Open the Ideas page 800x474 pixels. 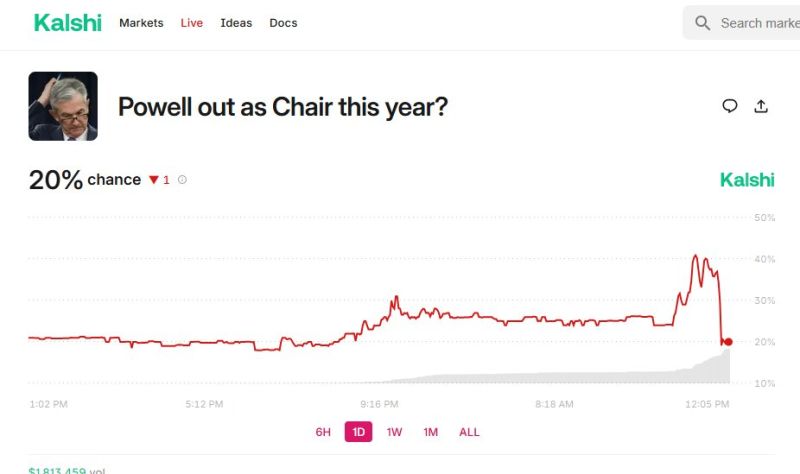(x=236, y=23)
